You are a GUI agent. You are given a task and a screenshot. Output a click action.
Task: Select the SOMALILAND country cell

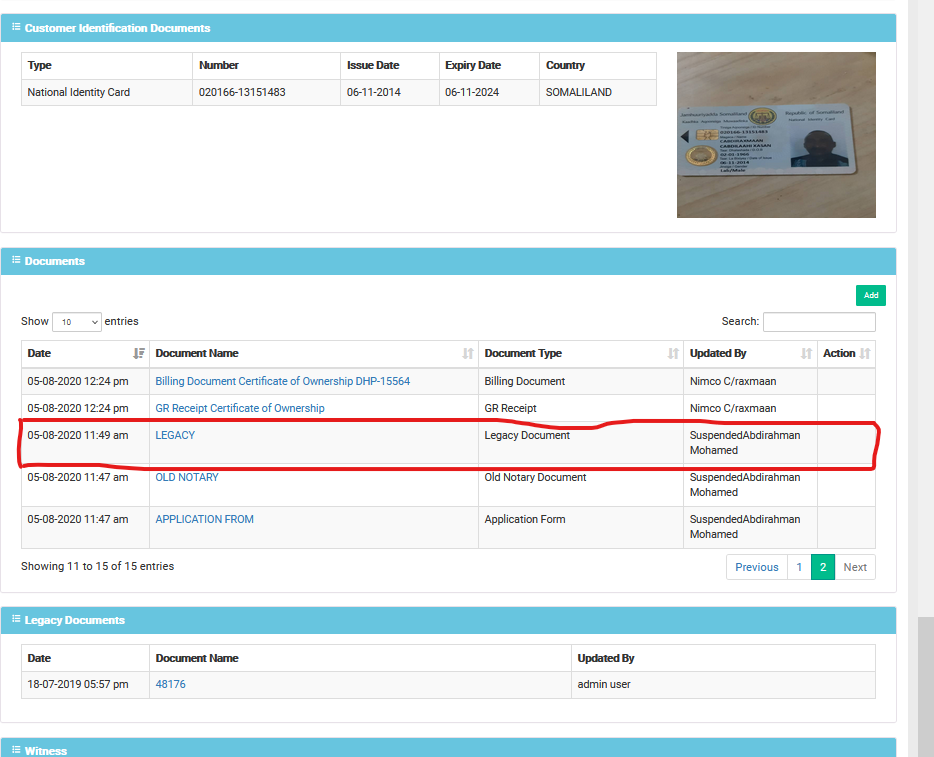pyautogui.click(x=598, y=92)
